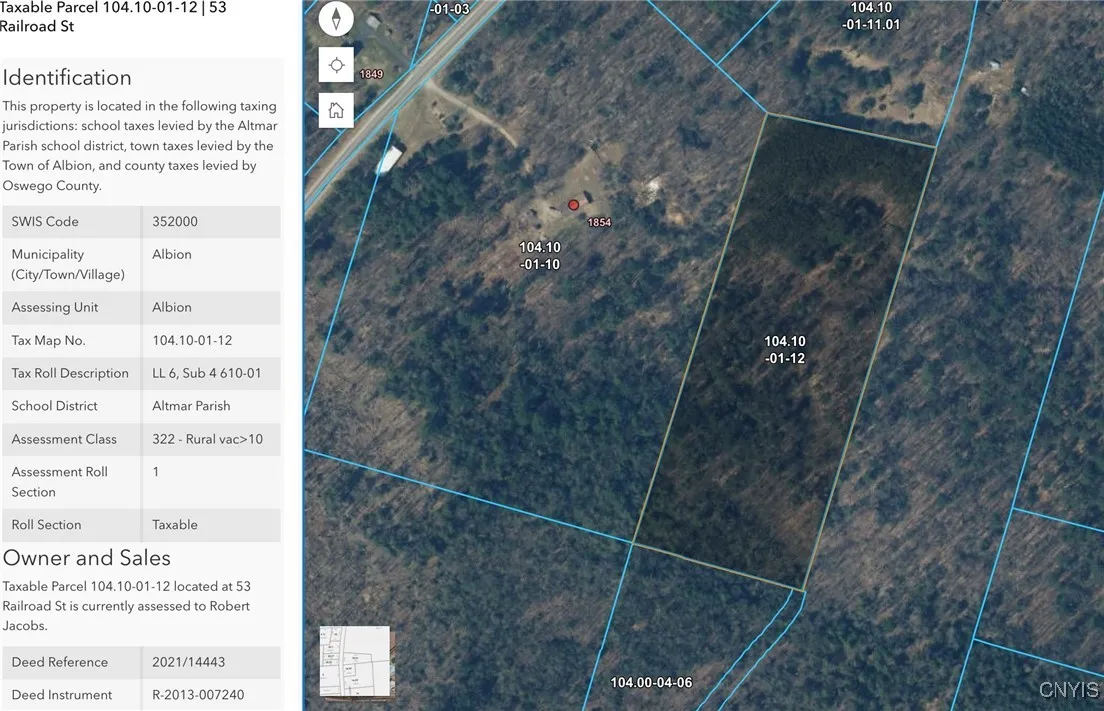Select the Deed Reference value 2021/14443
Screen dimensions: 1104x711
click(188, 662)
